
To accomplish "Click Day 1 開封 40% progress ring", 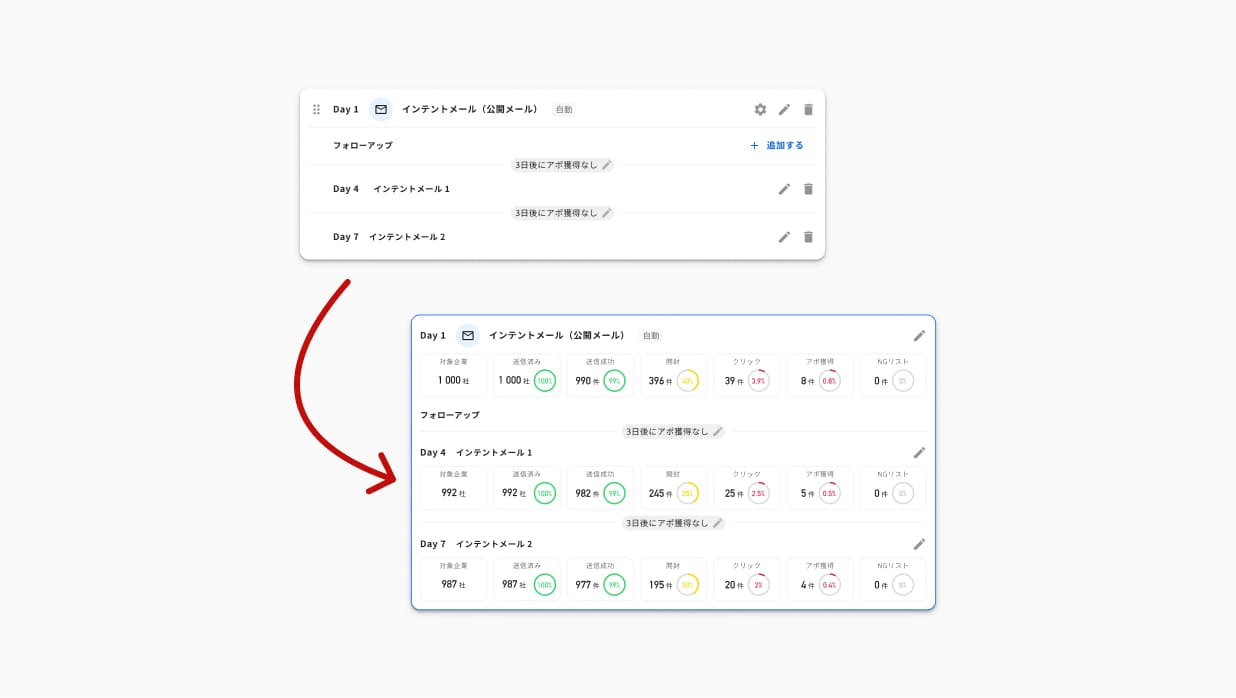I will pos(688,381).
